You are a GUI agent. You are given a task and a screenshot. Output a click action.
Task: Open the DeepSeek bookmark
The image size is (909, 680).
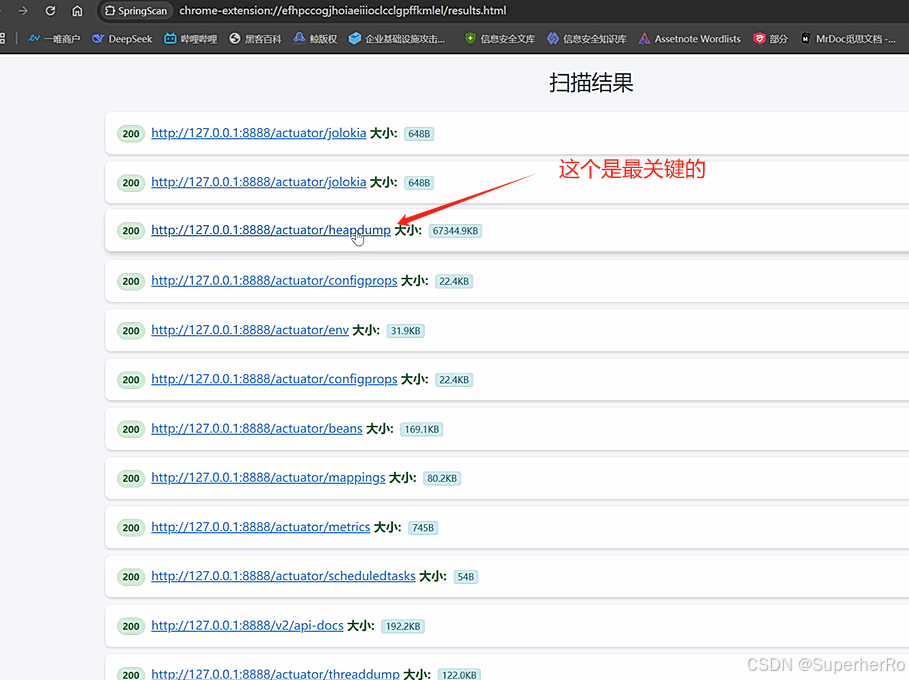tap(122, 39)
